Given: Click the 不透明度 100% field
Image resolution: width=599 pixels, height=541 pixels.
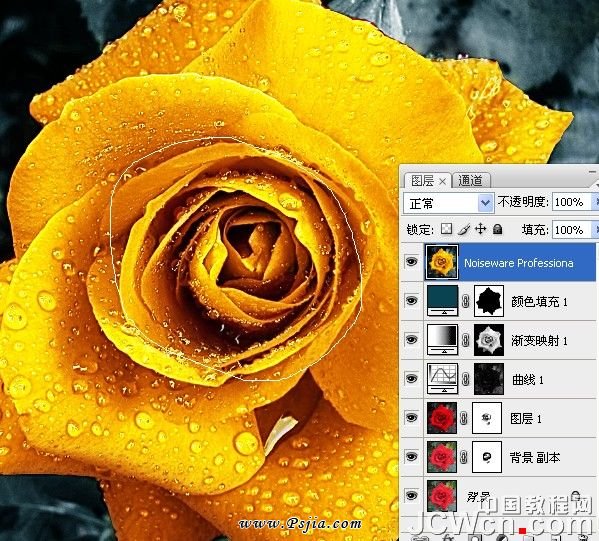Looking at the screenshot, I should coord(571,202).
